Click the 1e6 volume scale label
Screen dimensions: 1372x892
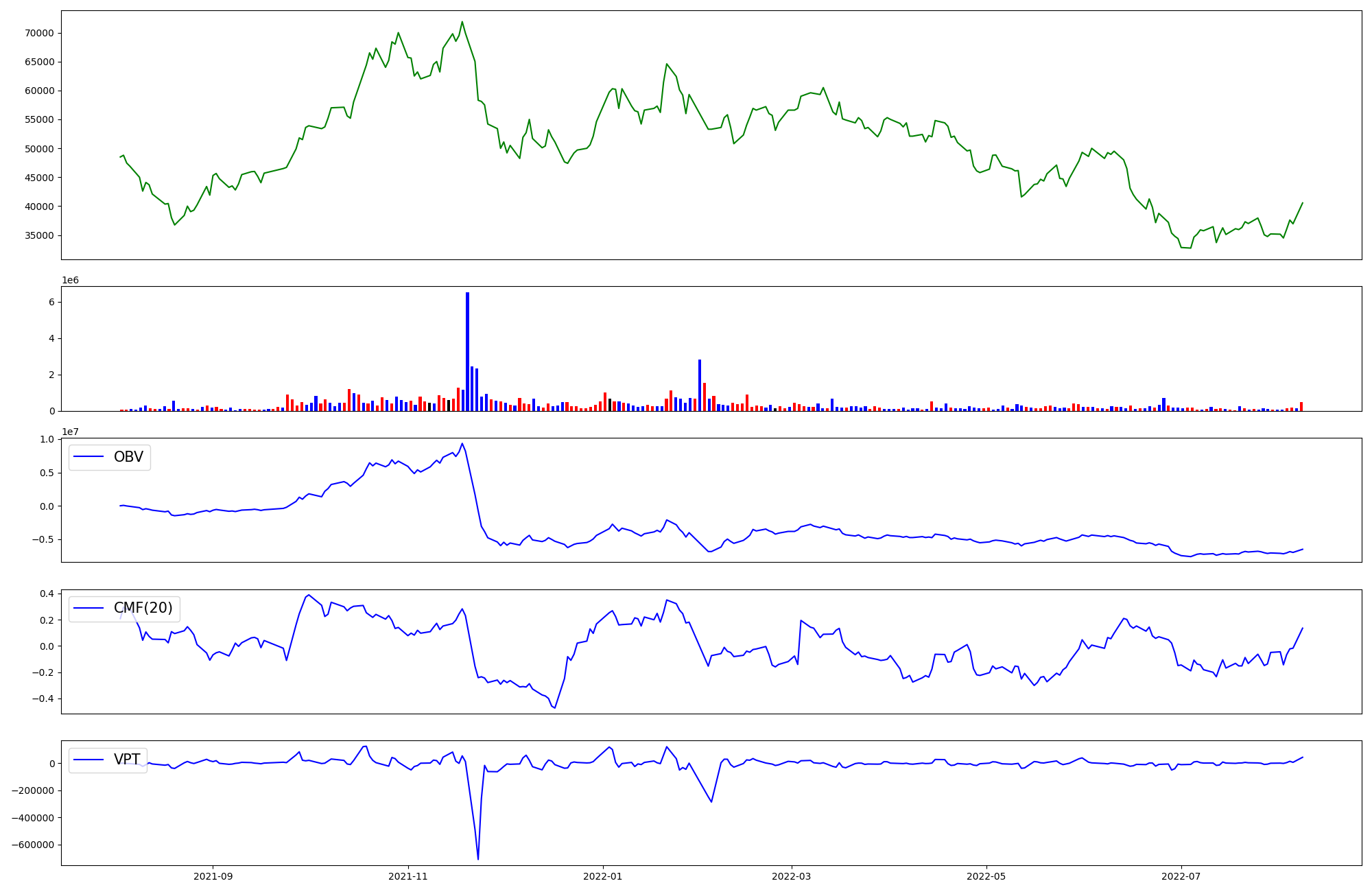pyautogui.click(x=70, y=280)
